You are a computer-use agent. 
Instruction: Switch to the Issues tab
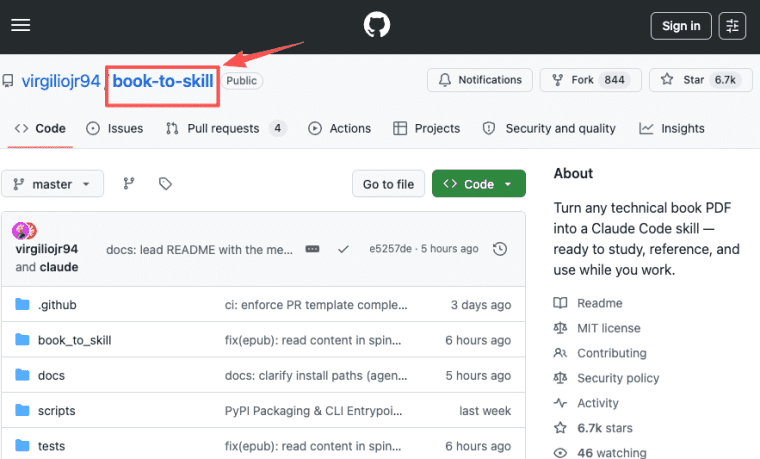pos(115,128)
